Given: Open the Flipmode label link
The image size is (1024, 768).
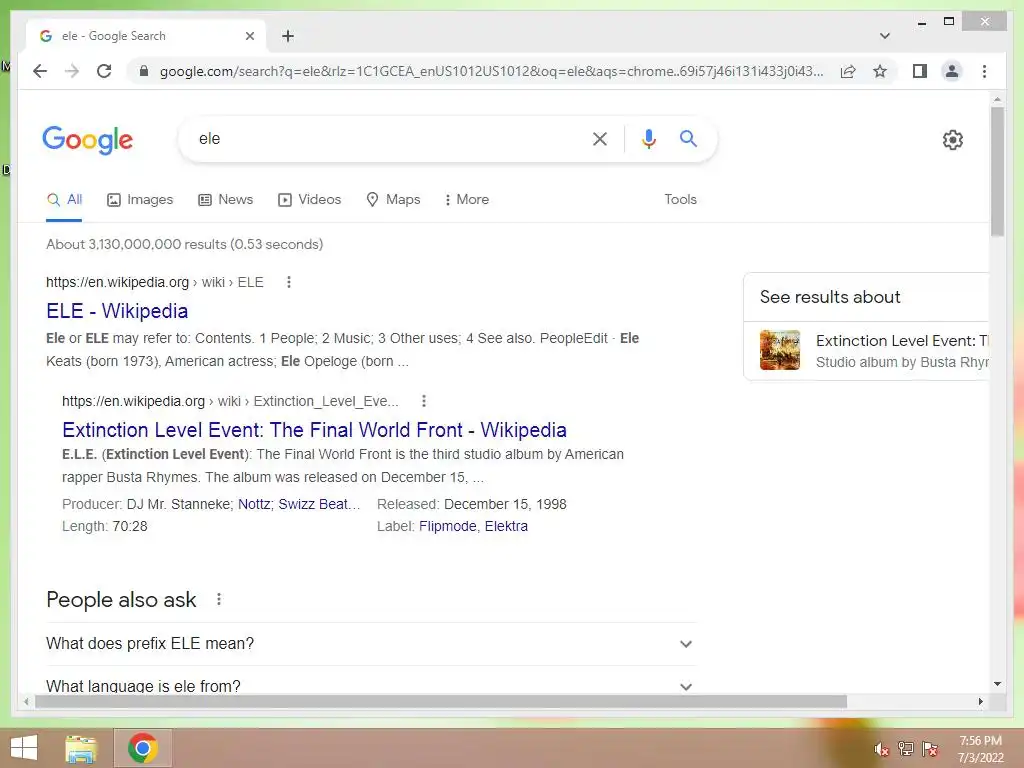Looking at the screenshot, I should (447, 526).
